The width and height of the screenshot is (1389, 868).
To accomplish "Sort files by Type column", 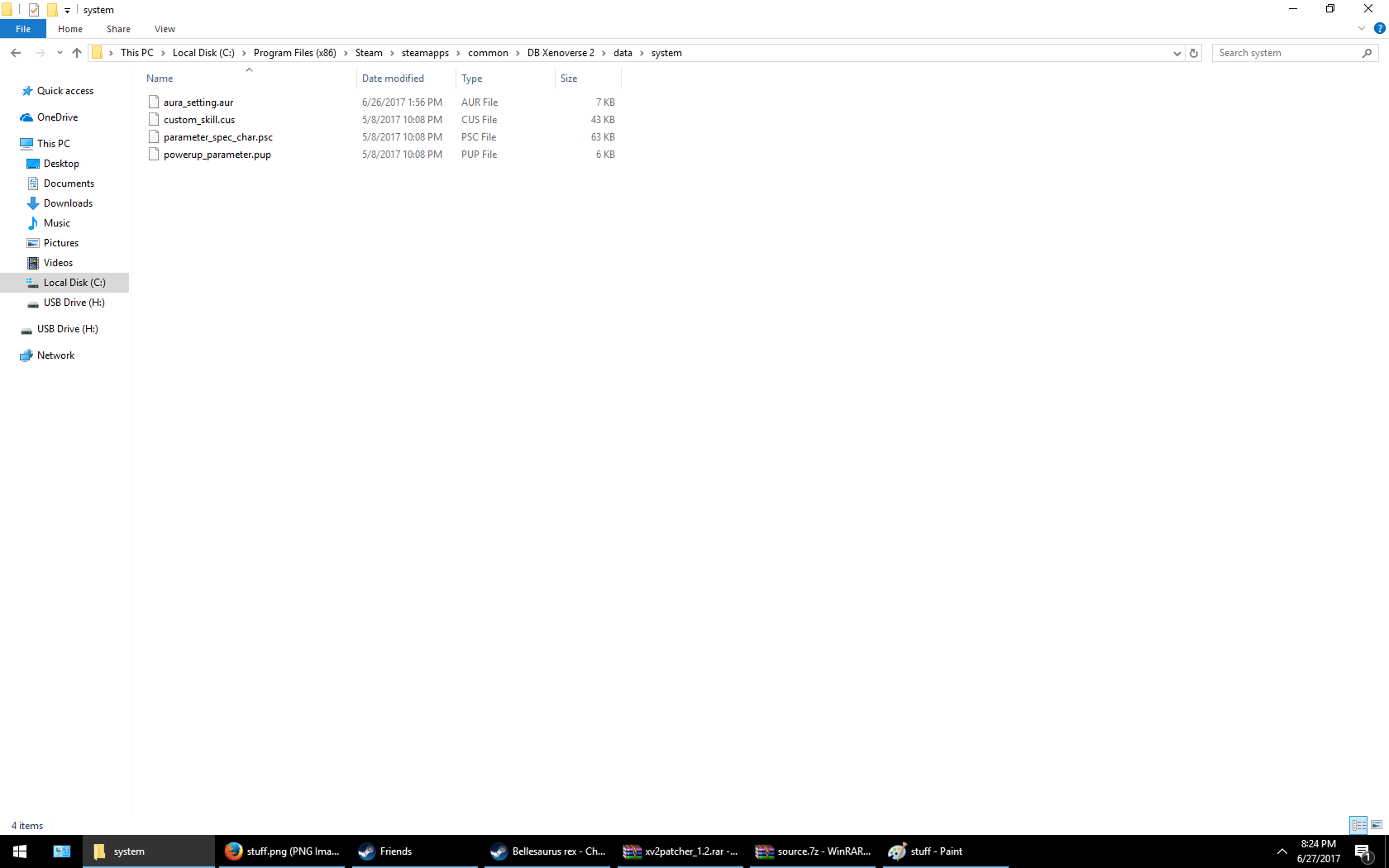I will pos(505,79).
